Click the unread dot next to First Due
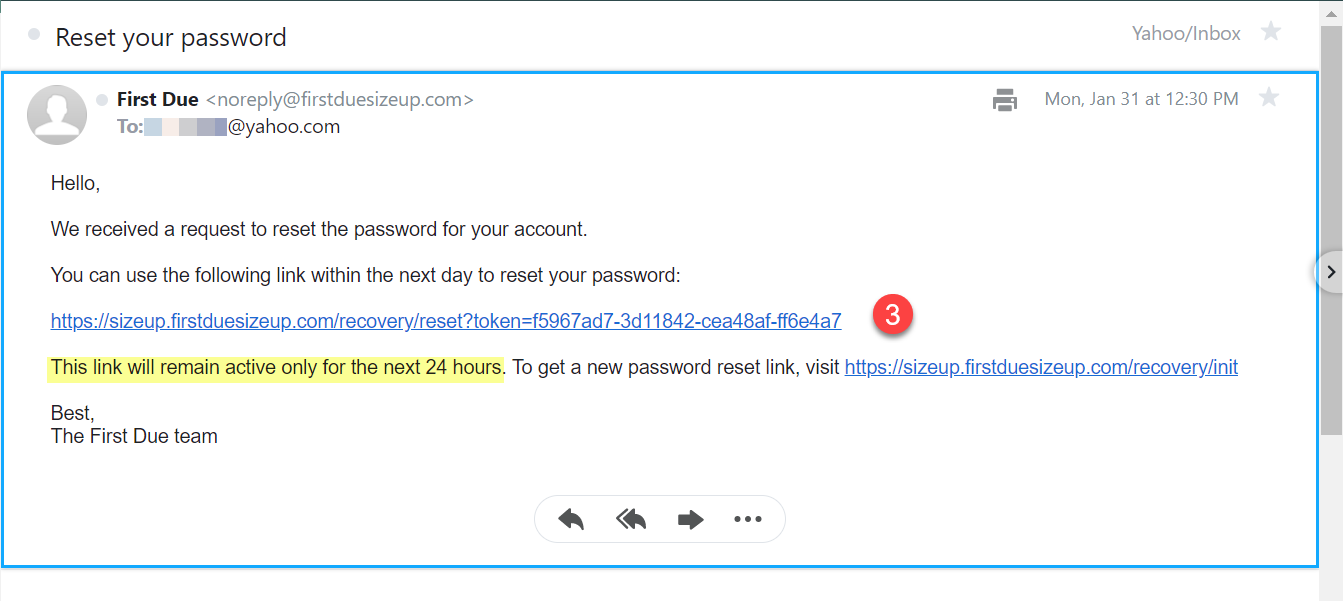Screen dimensions: 1343x601 [102, 99]
